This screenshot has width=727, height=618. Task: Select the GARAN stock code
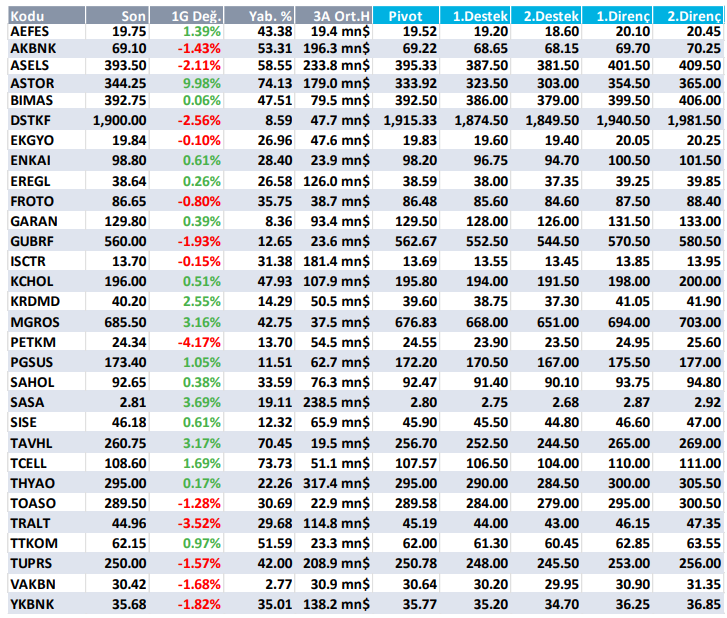(x=34, y=221)
